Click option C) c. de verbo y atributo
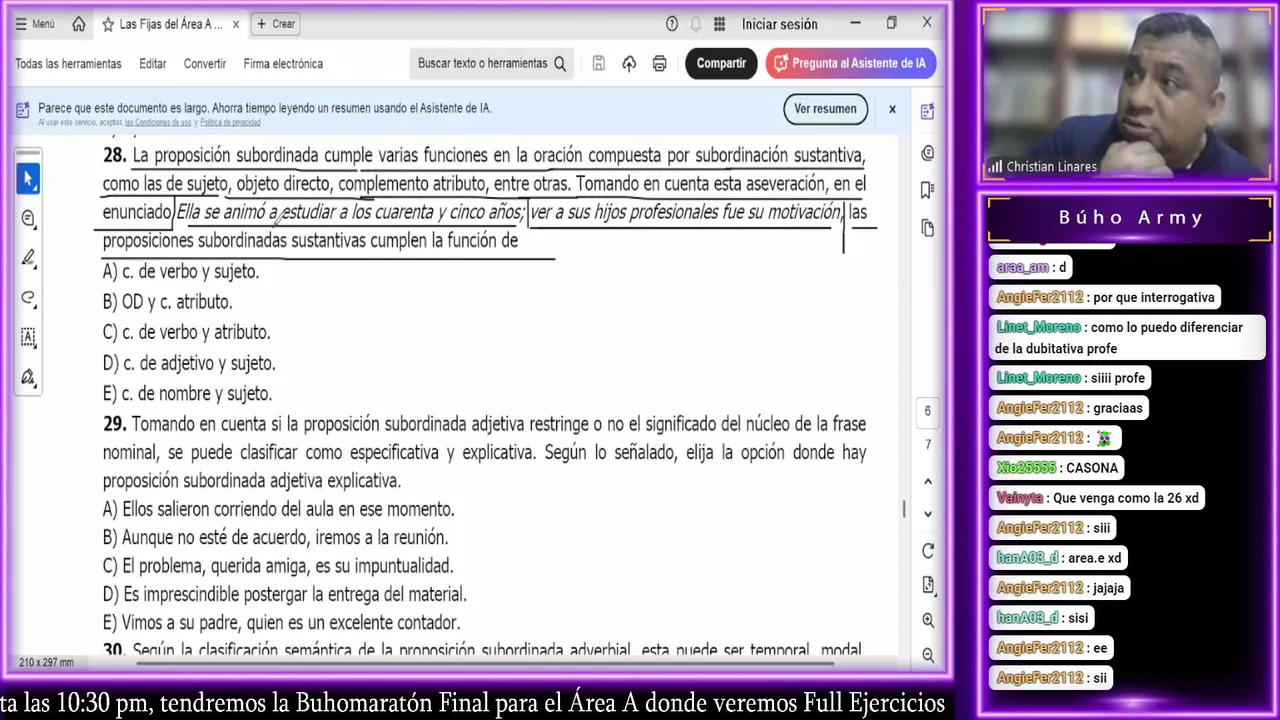1280x720 pixels. [x=186, y=332]
